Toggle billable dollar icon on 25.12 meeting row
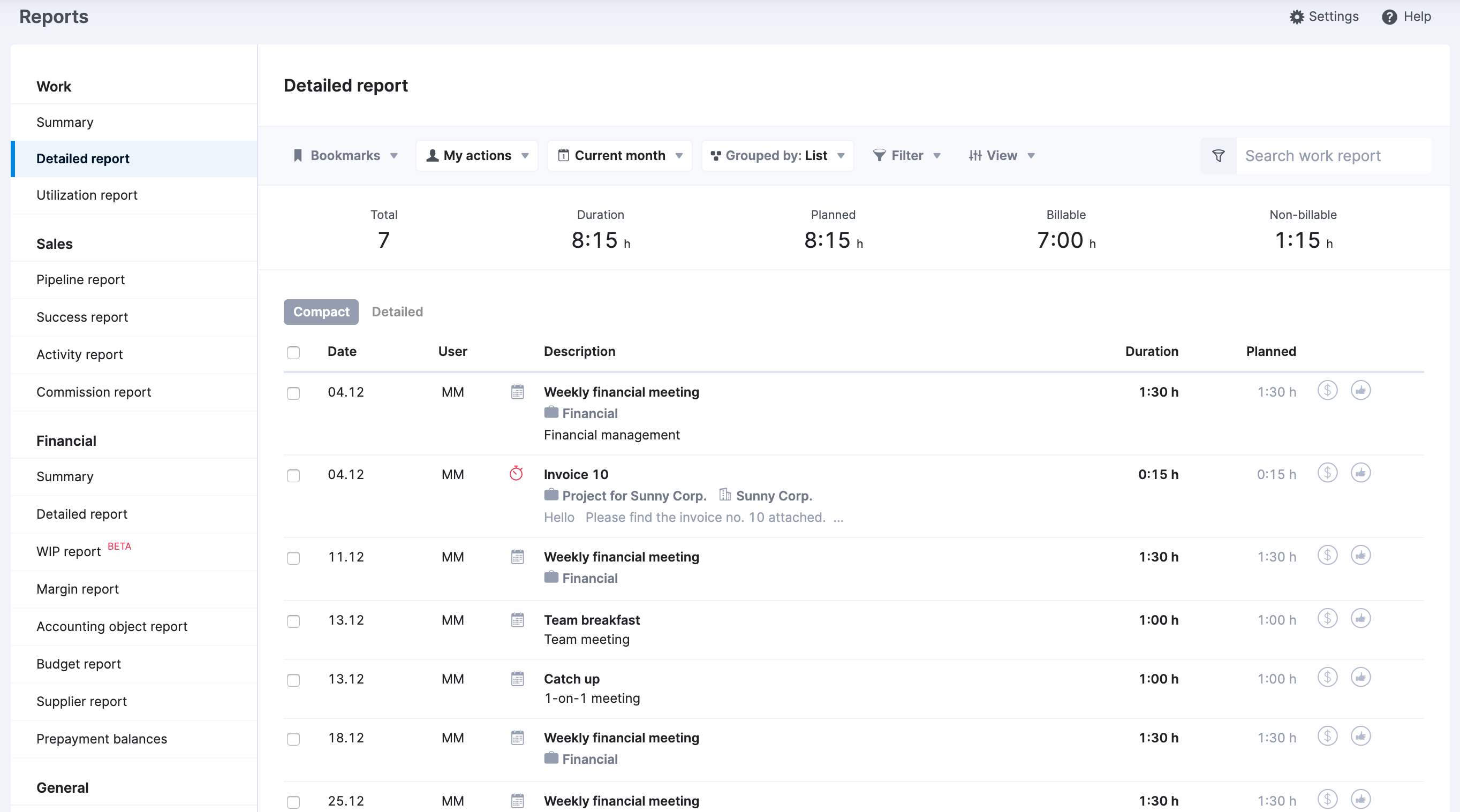Screen dimensions: 1460x812 point(1327,799)
